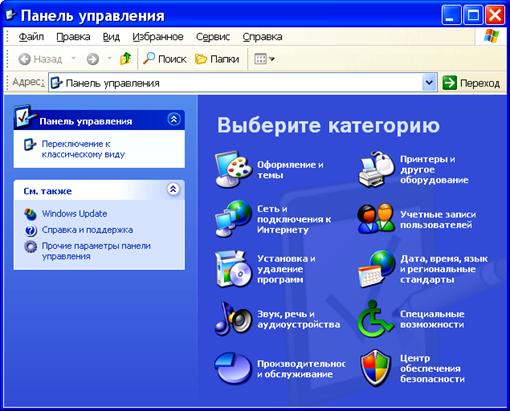Click the checkmark icon in the Панель управления pane header
The width and height of the screenshot is (510, 411).
click(25, 117)
